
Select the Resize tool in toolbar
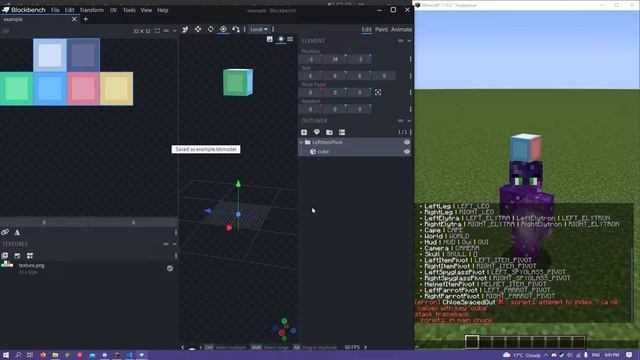pyautogui.click(x=198, y=29)
